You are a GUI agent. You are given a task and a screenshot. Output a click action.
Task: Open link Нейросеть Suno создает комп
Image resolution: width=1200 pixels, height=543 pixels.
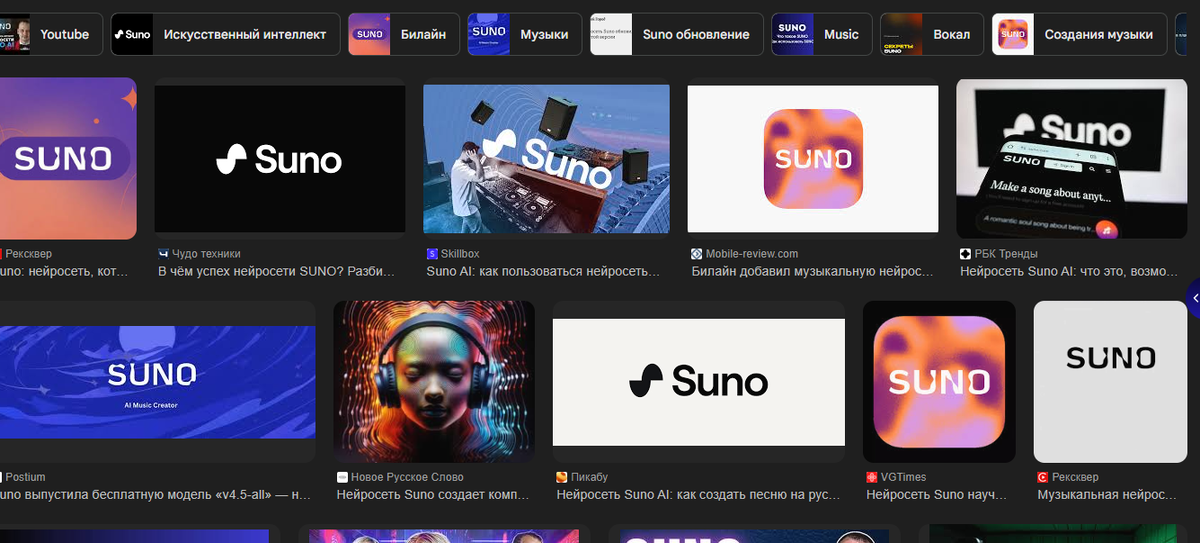tap(434, 494)
